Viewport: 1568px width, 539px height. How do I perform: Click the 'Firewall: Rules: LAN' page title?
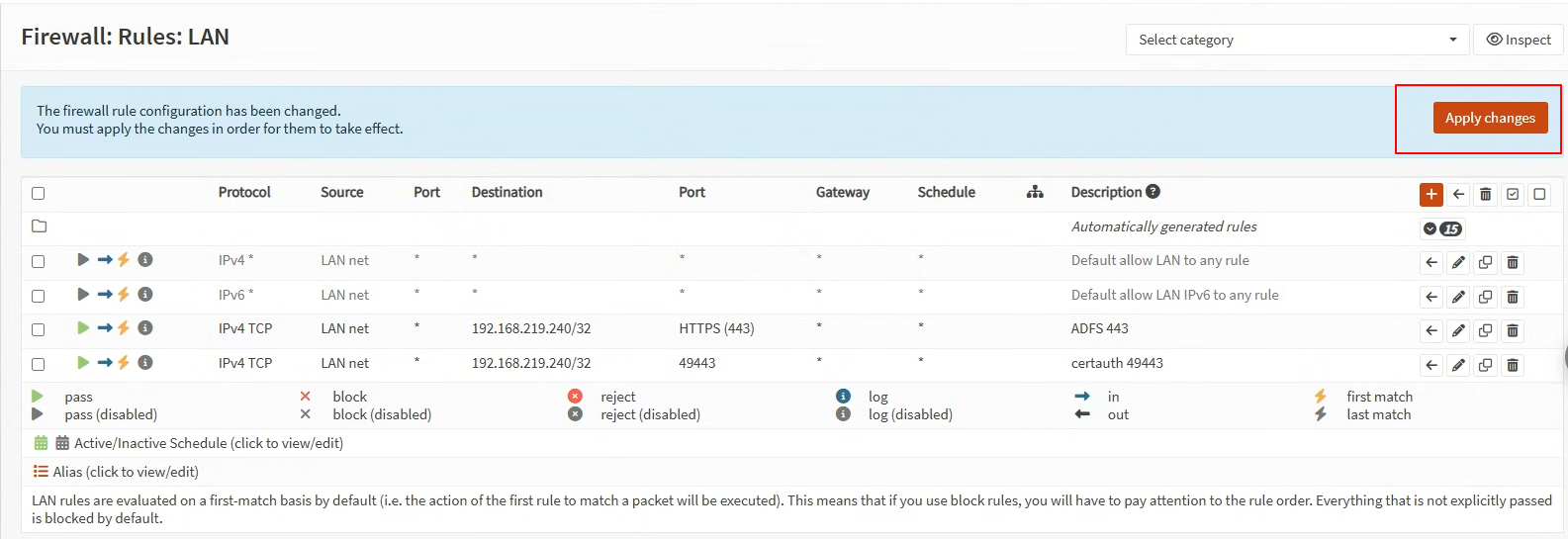point(126,37)
